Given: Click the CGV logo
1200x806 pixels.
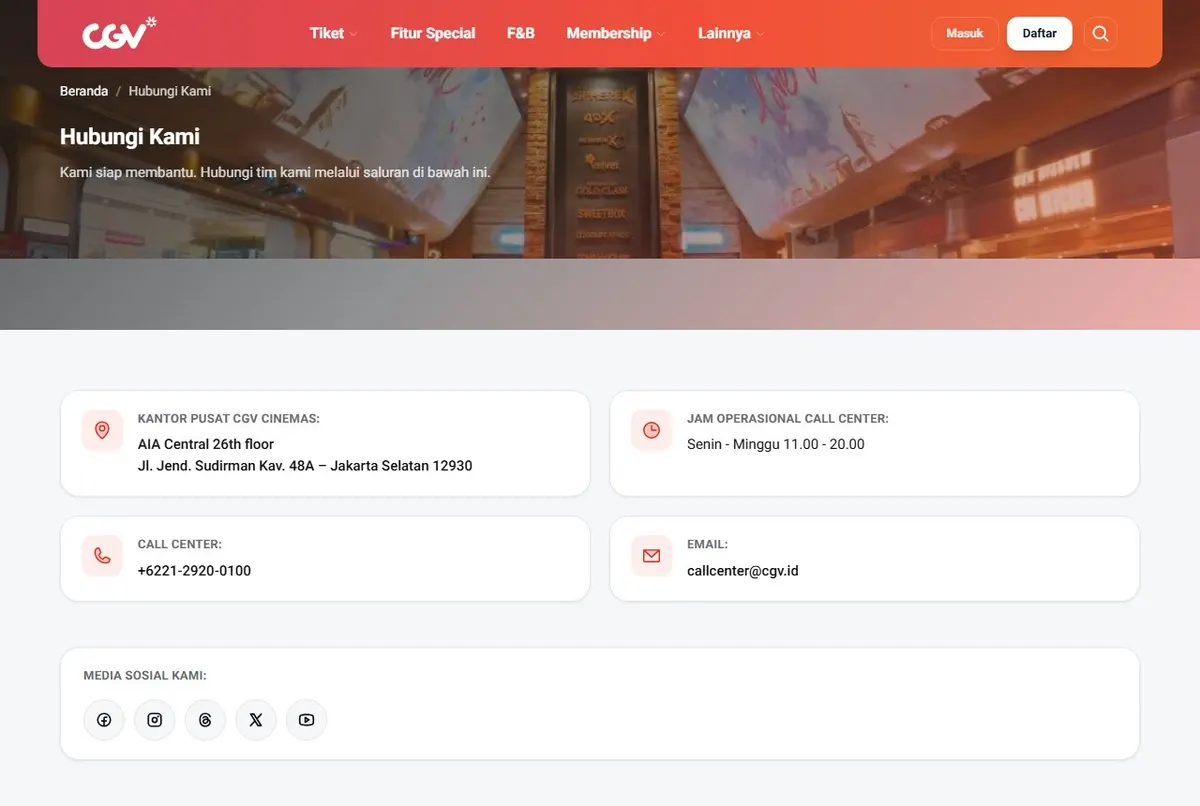Looking at the screenshot, I should pyautogui.click(x=119, y=33).
